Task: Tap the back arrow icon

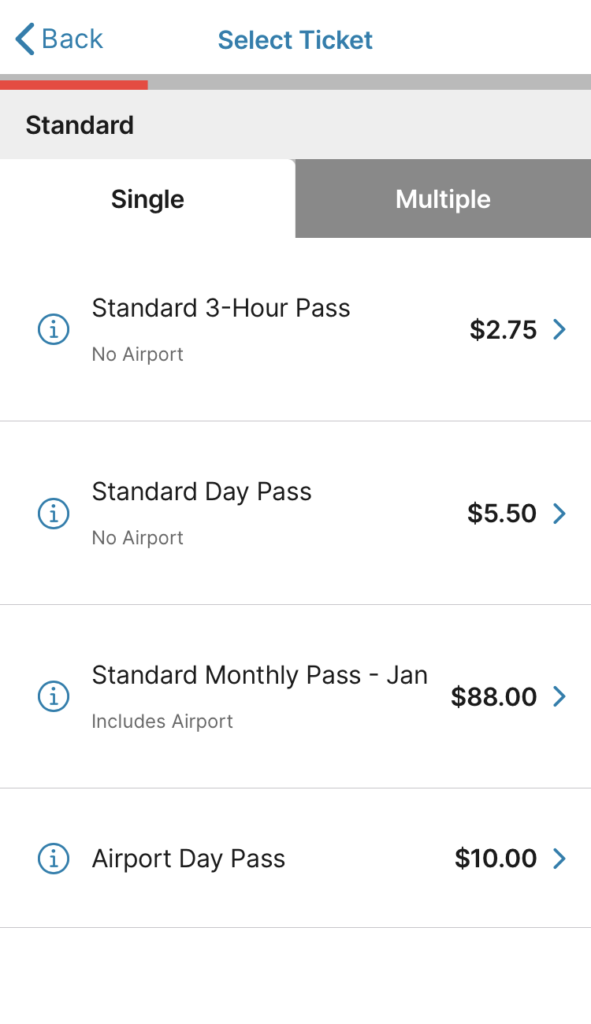Action: pyautogui.click(x=25, y=39)
